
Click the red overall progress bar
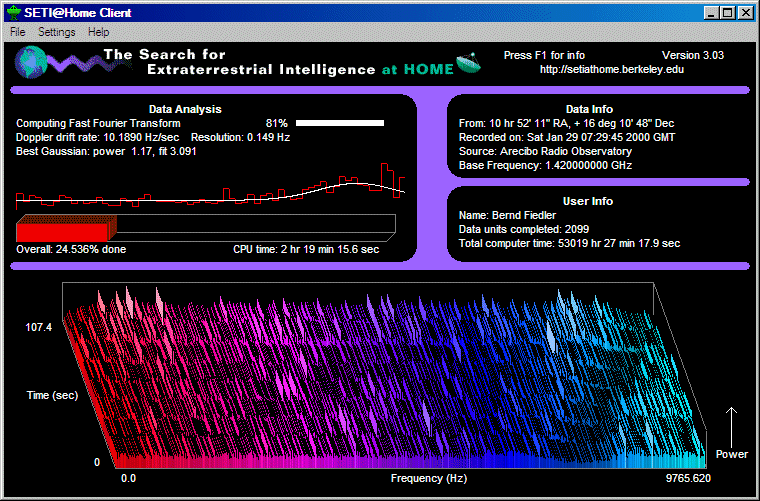pos(66,229)
